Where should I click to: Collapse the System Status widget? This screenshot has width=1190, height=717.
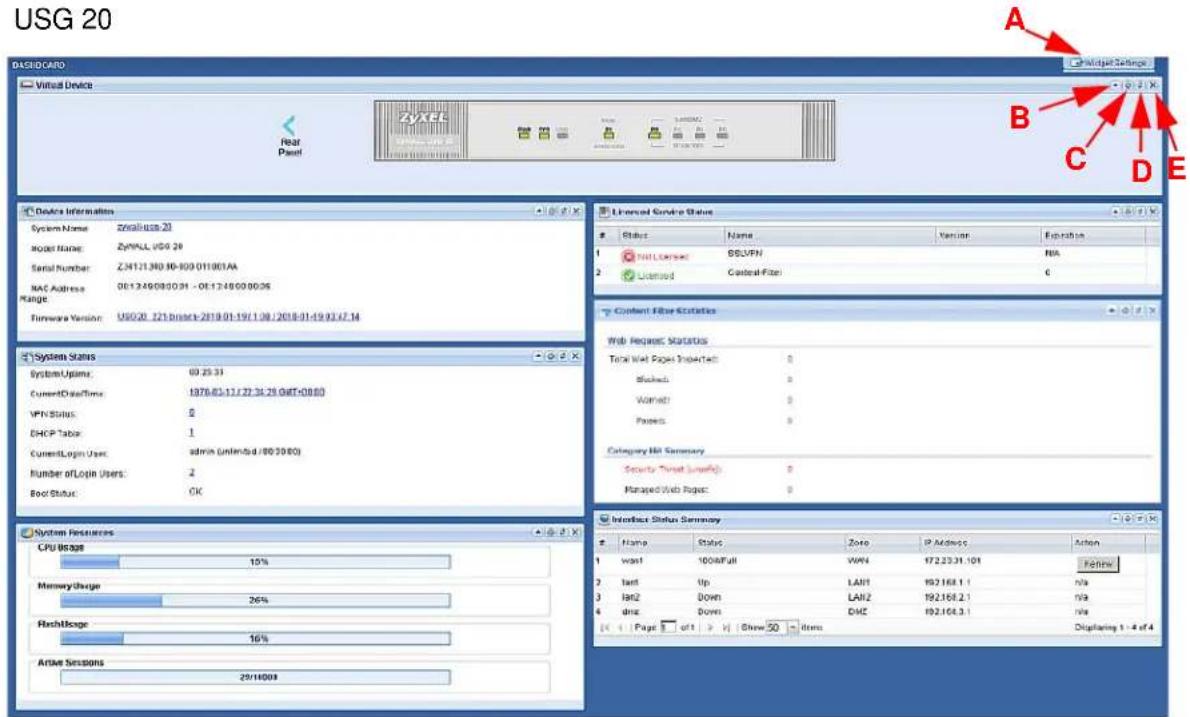(x=538, y=356)
